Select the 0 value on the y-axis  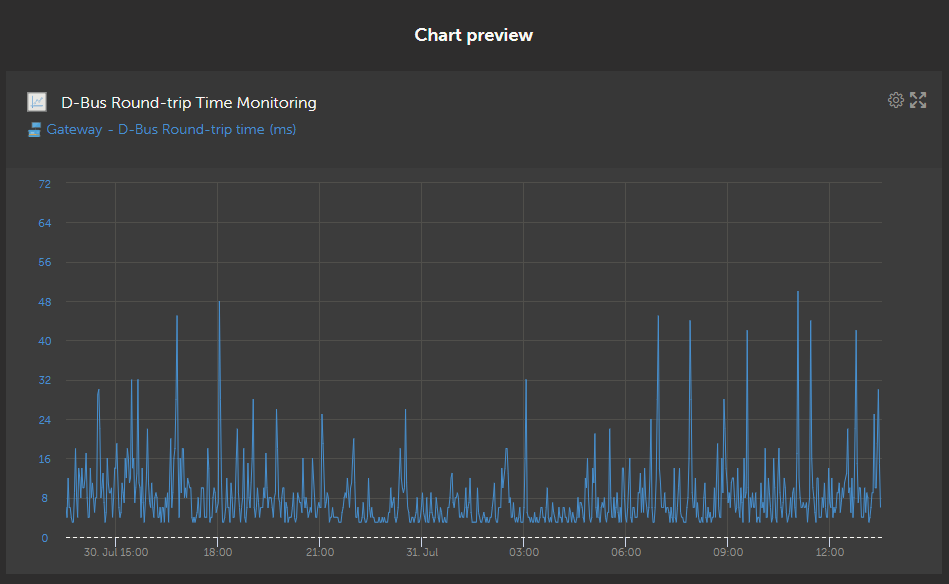45,538
